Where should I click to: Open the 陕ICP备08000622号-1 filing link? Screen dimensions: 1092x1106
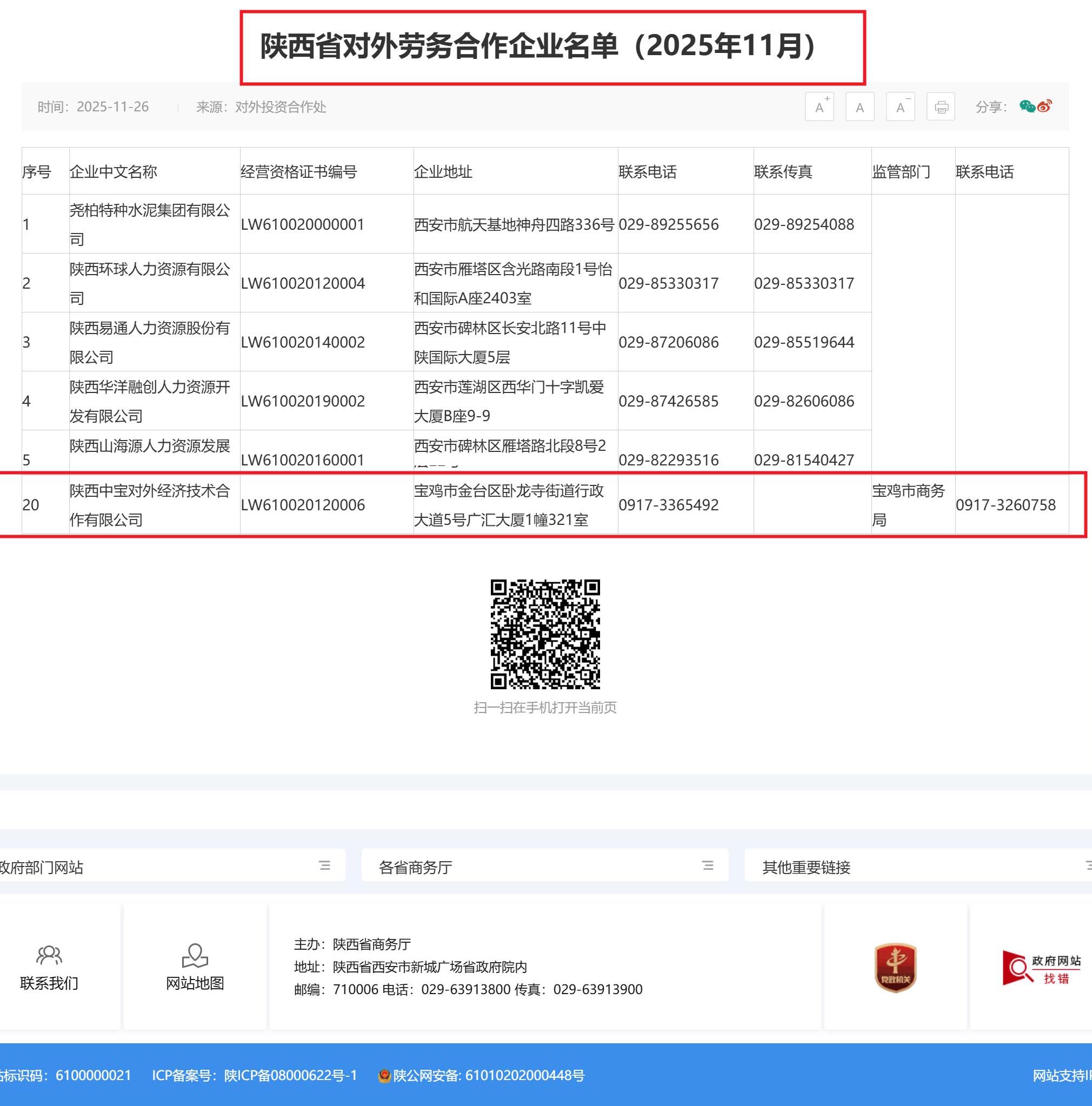tap(290, 1076)
